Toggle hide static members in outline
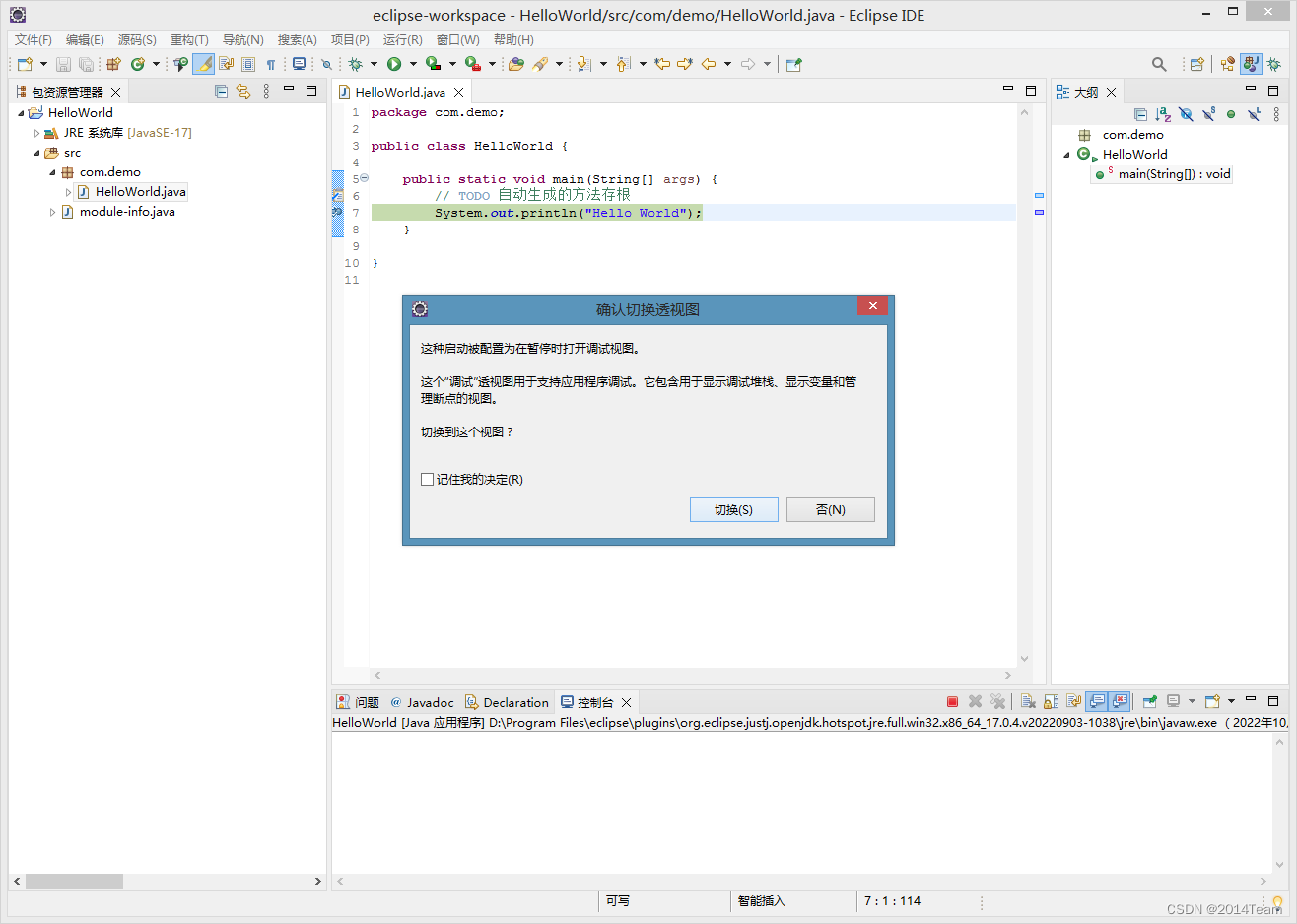This screenshot has height=924, width=1297. [1208, 114]
